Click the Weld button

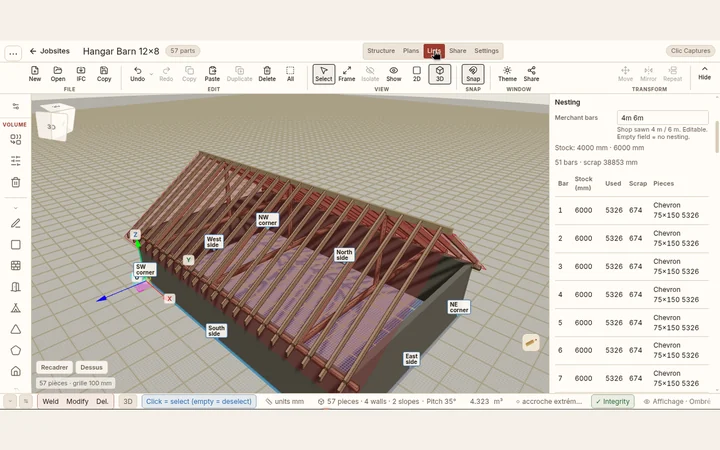pyautogui.click(x=51, y=401)
